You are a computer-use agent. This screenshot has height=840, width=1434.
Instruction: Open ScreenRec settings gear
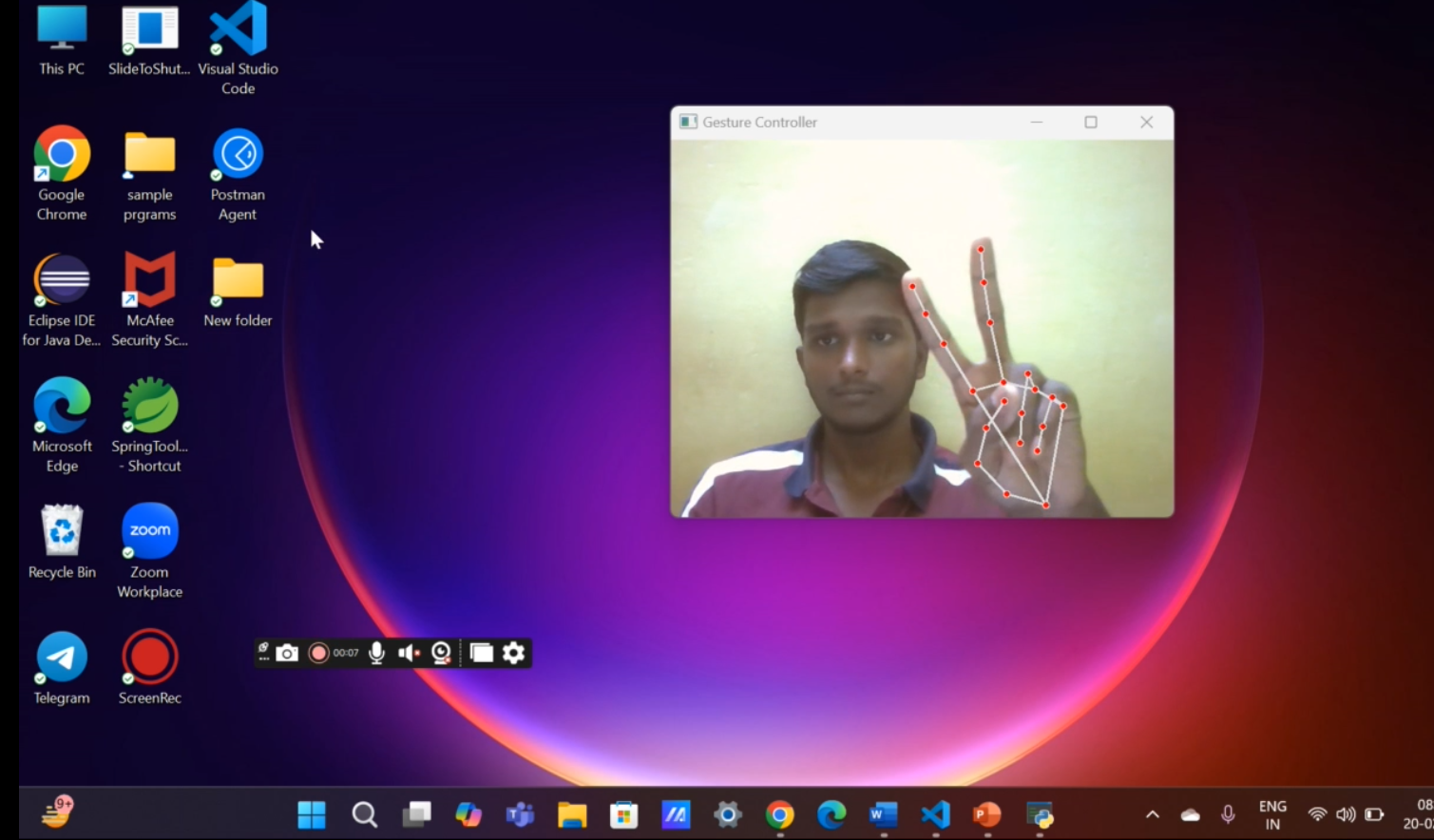(x=514, y=653)
